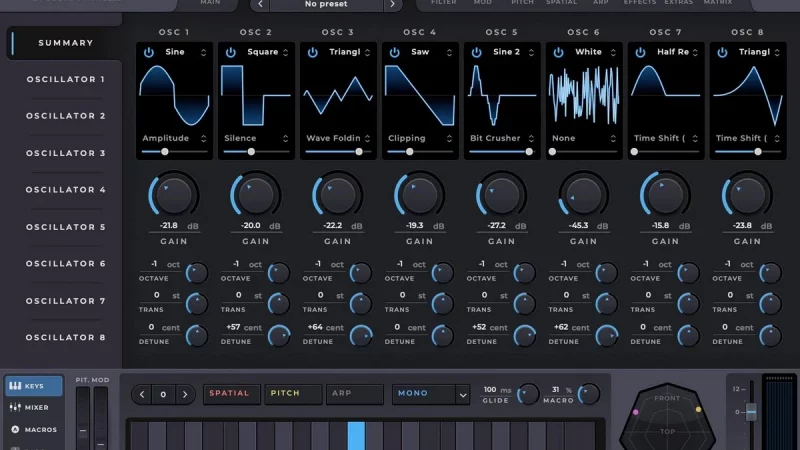Click the OSC 3 Wave Folding amount slider
The image size is (800, 450).
[358, 152]
